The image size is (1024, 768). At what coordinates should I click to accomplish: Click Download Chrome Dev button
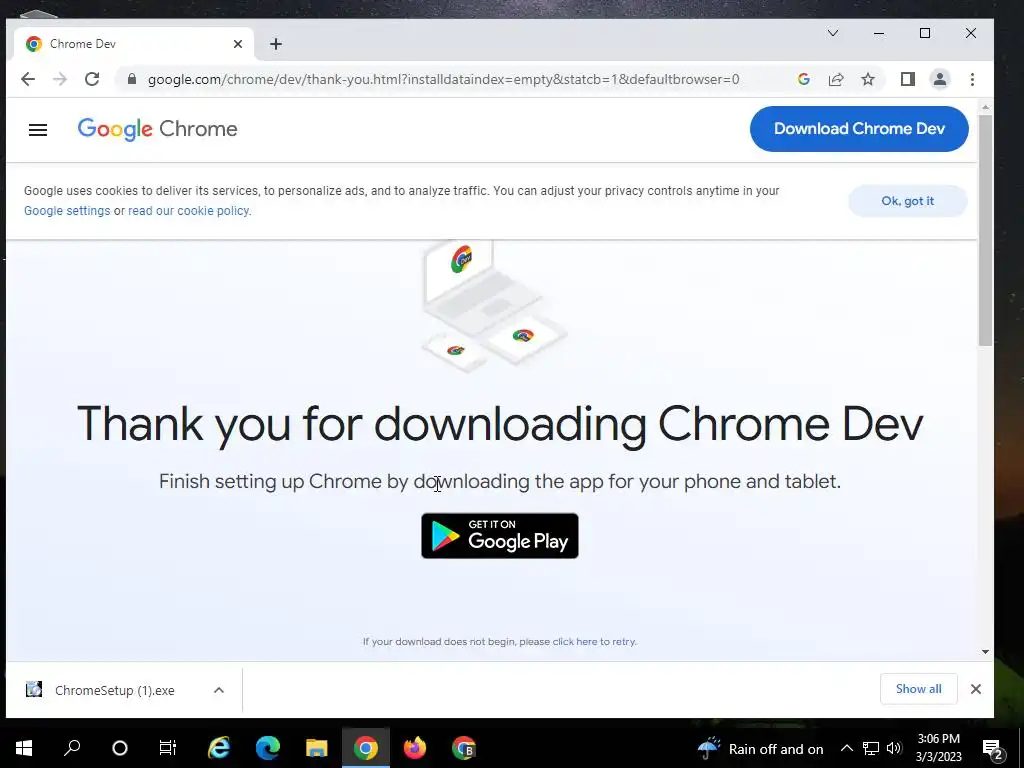click(859, 129)
